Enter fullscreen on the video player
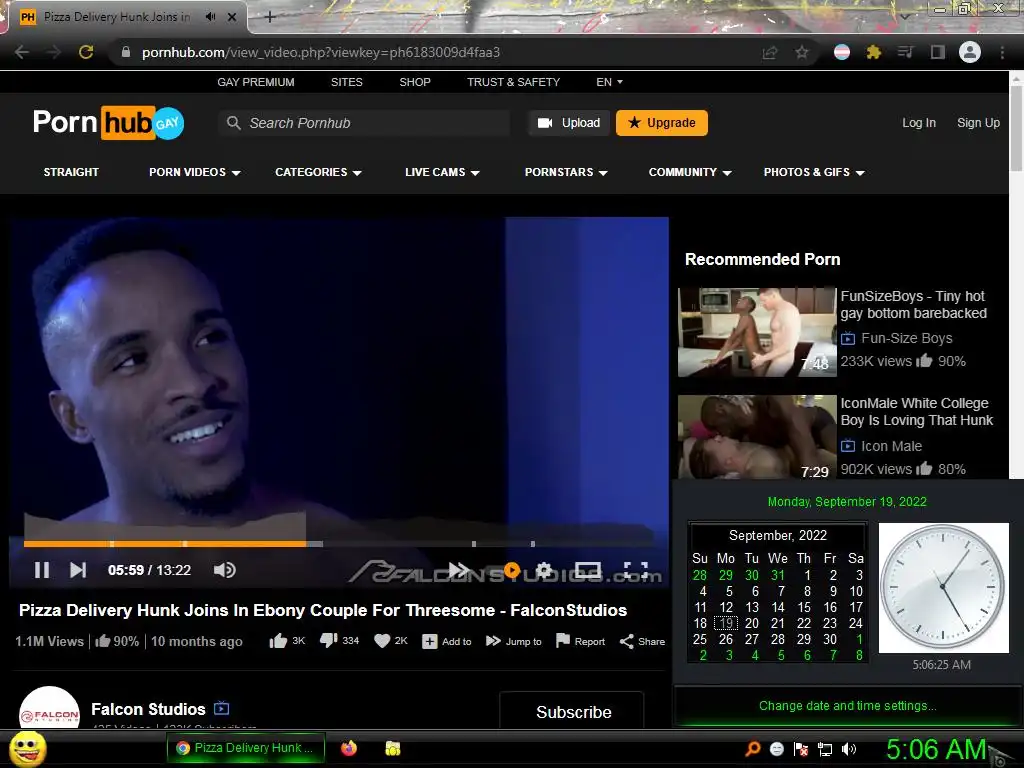 click(x=636, y=570)
